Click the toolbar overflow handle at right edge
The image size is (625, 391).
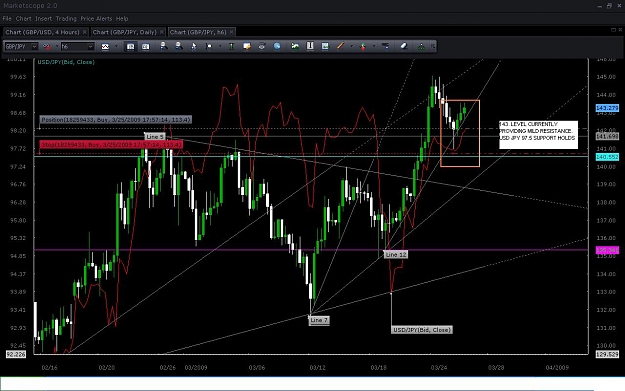(x=433, y=47)
